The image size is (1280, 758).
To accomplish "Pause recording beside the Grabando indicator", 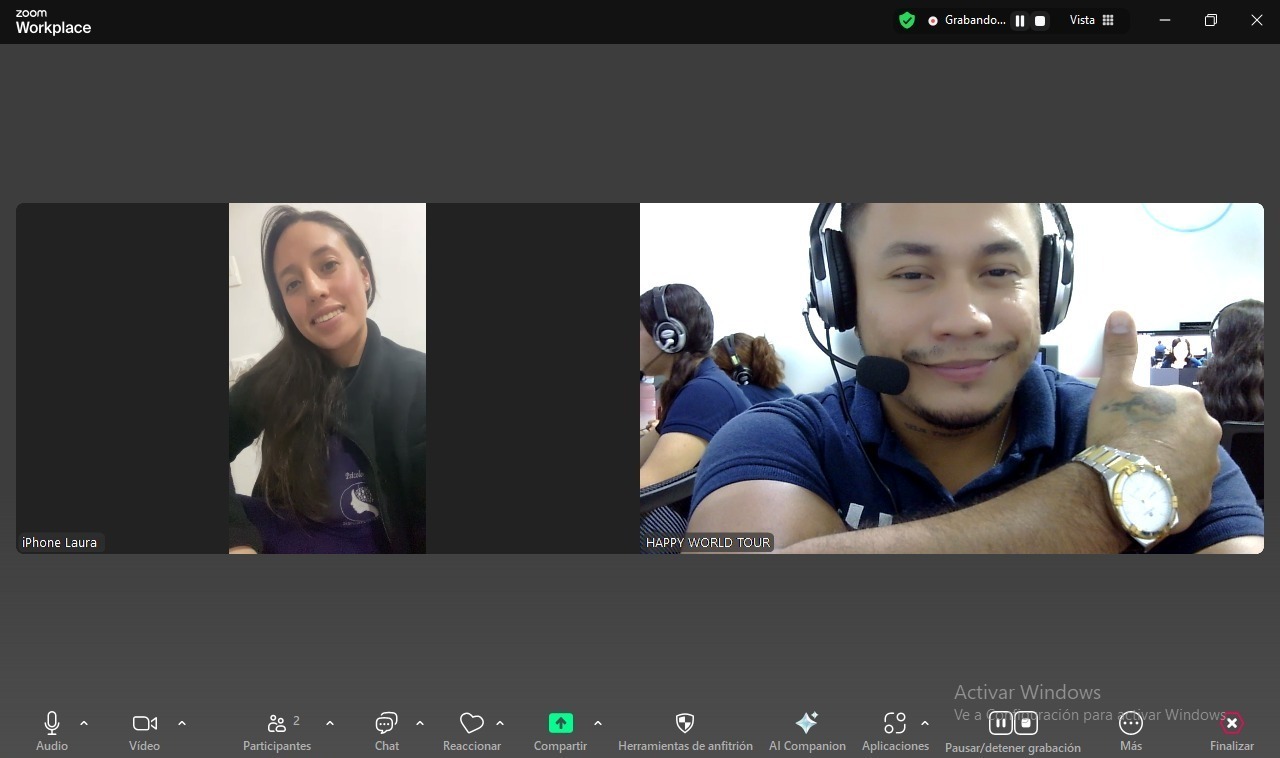I will 1020,21.
